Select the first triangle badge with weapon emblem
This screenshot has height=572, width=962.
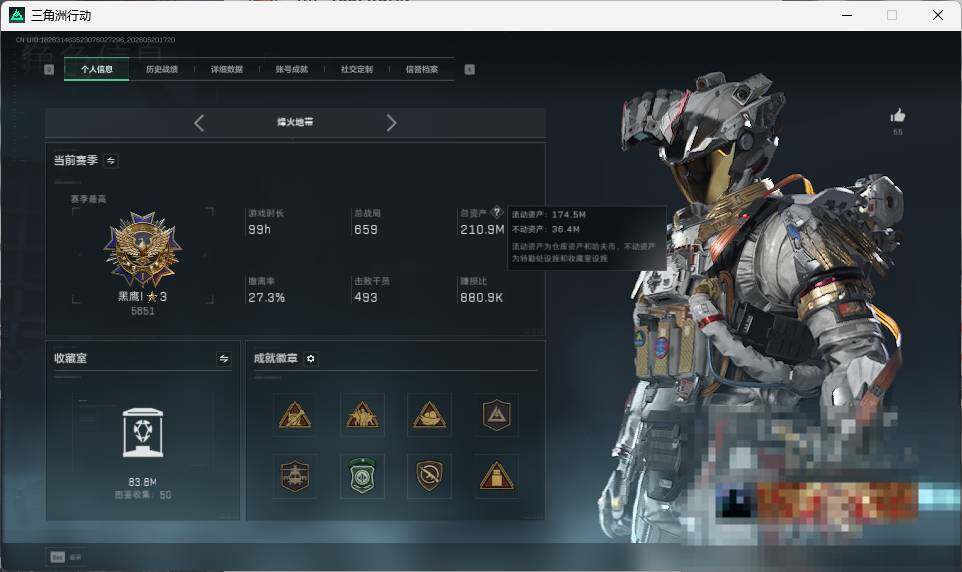[x=295, y=415]
